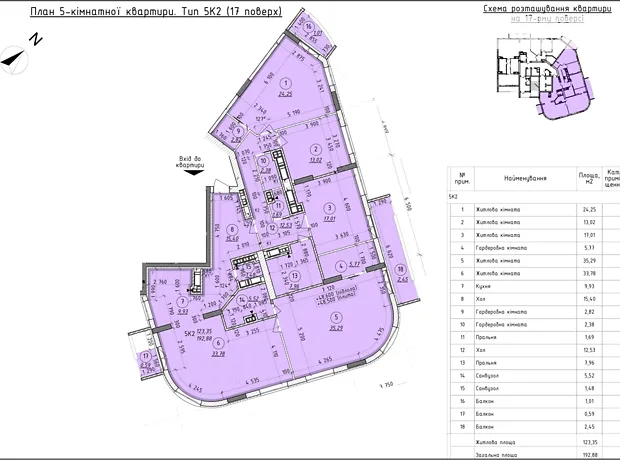Click circled room number 5 on plan
The height and width of the screenshot is (460, 620).
[336, 316]
